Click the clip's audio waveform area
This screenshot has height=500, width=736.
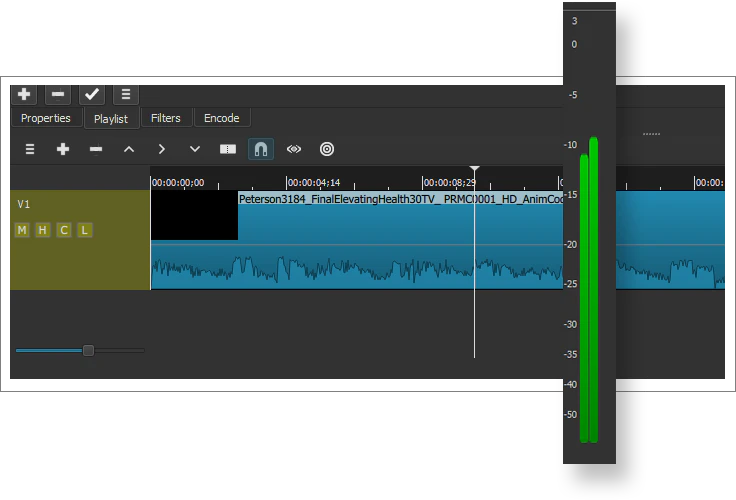click(357, 270)
